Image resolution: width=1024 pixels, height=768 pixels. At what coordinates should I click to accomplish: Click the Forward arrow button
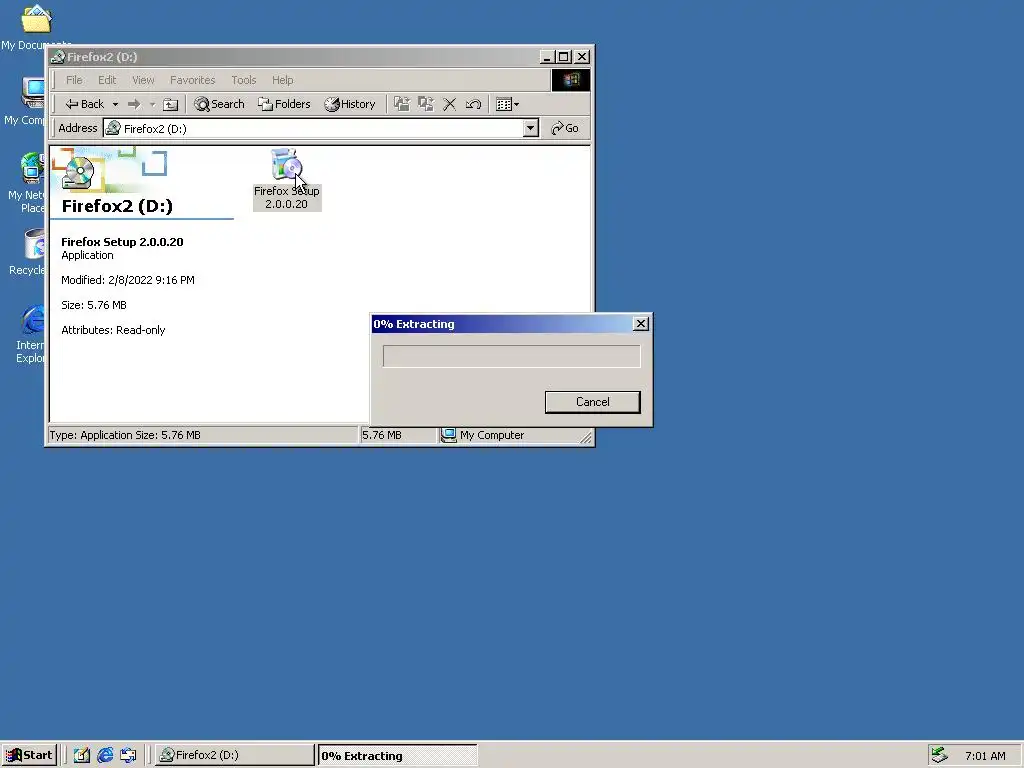click(134, 104)
